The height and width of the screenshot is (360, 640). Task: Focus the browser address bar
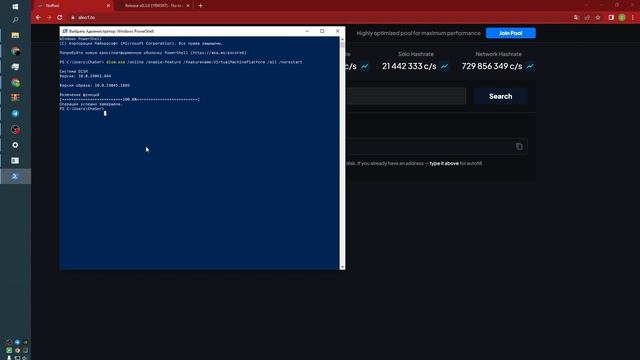[x=318, y=18]
